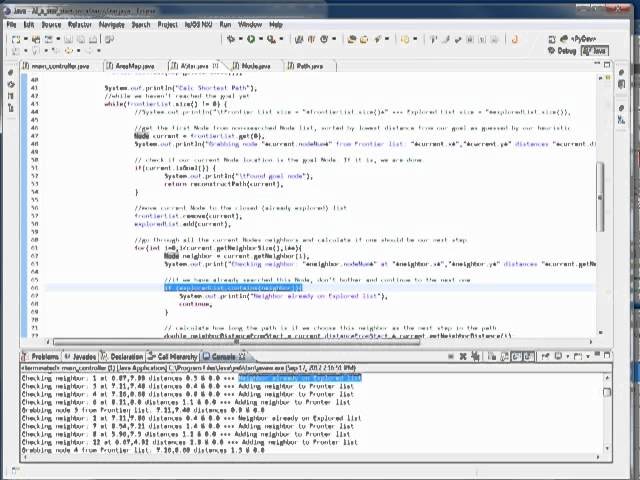The width and height of the screenshot is (640, 480).
Task: Click the Search flashlight toolbar icon
Action: (378, 39)
